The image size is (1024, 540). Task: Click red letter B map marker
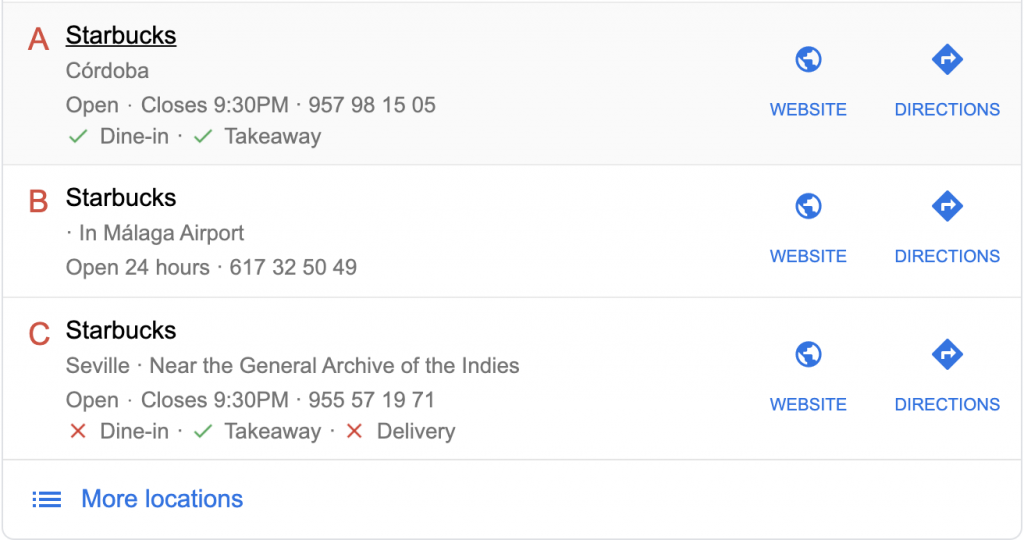coord(39,202)
